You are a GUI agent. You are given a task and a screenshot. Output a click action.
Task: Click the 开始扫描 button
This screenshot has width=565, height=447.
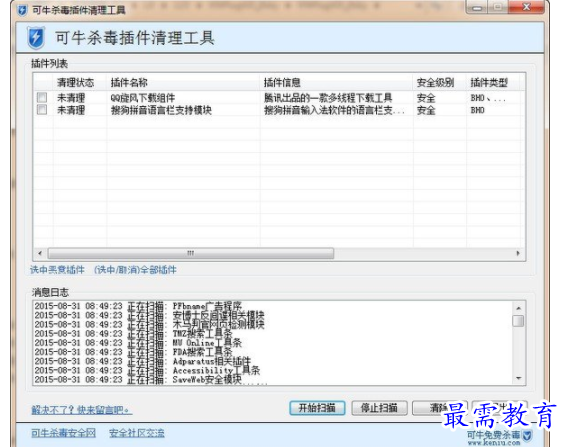[317, 408]
